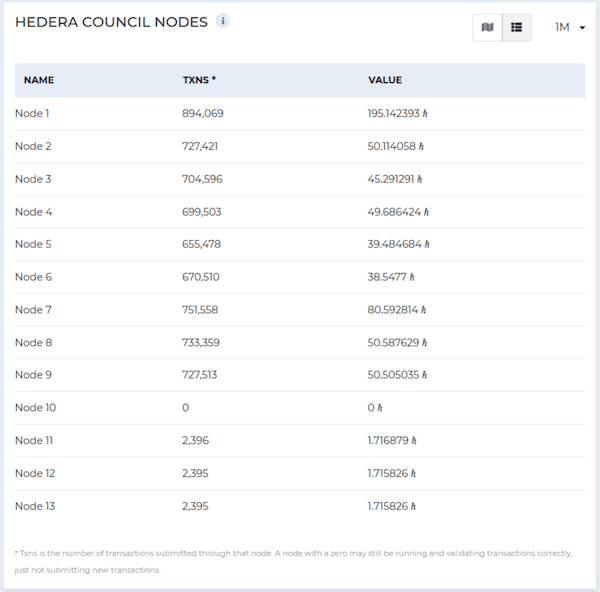Click Node 13's transaction count 2,395

(x=195, y=507)
